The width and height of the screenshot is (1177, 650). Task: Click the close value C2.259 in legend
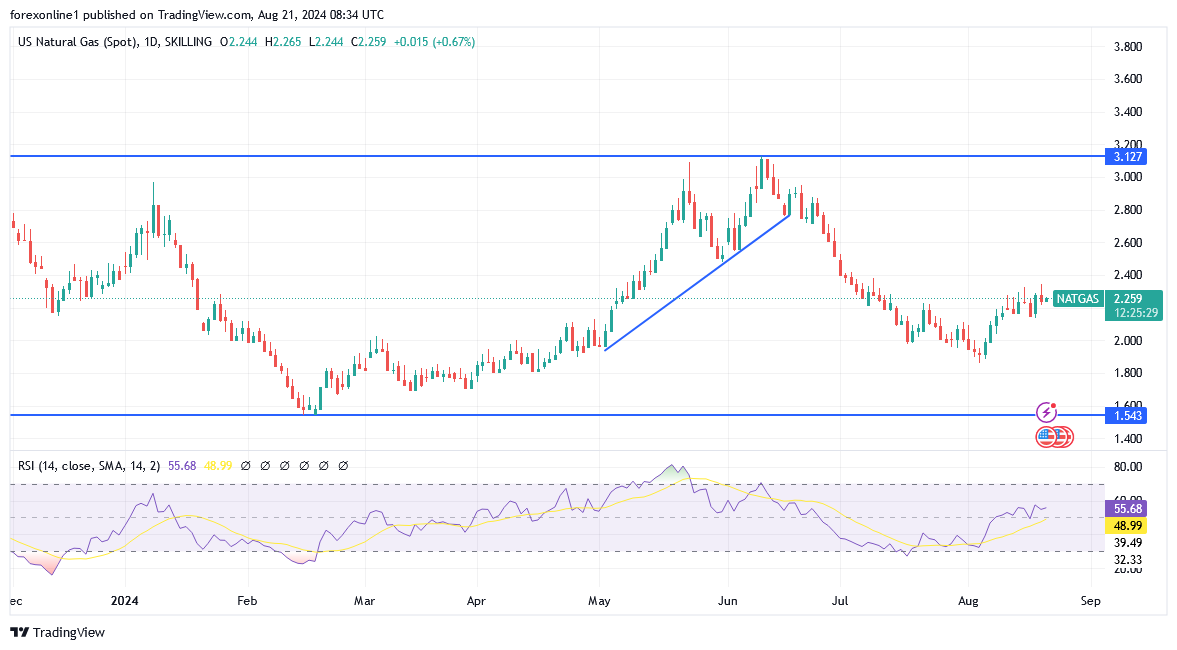pos(369,42)
